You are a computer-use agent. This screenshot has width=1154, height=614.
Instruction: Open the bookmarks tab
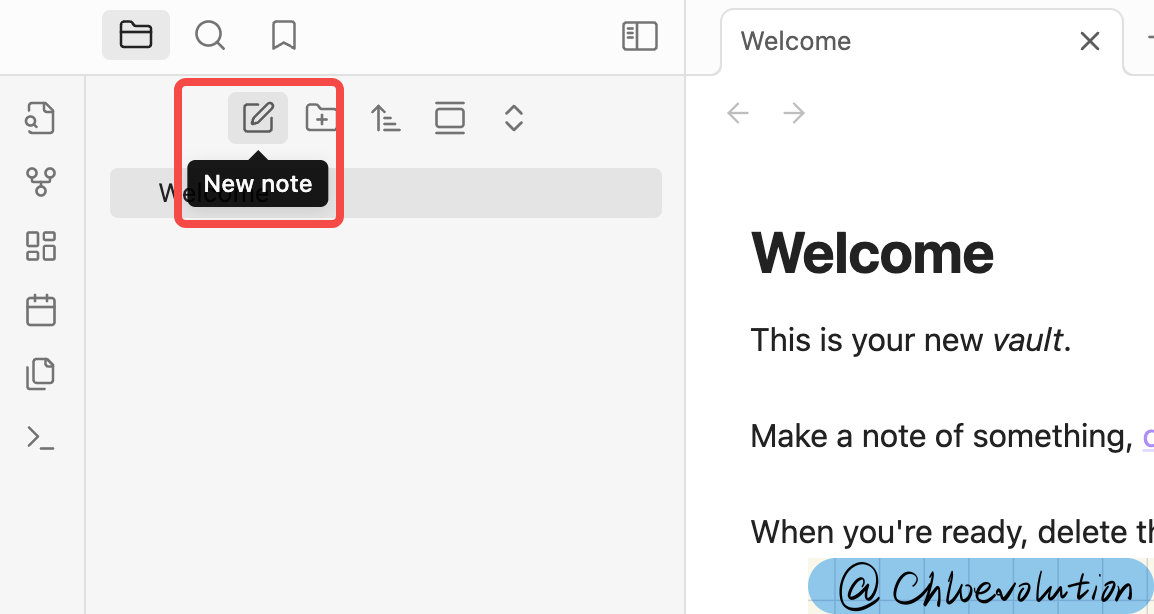pyautogui.click(x=283, y=35)
